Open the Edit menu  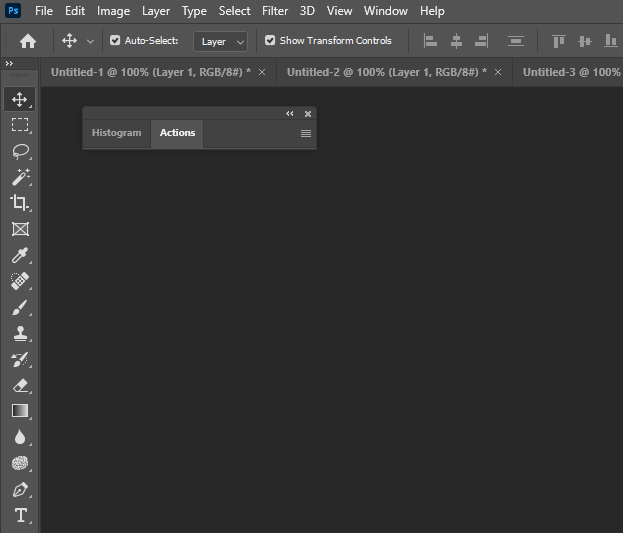pos(75,11)
